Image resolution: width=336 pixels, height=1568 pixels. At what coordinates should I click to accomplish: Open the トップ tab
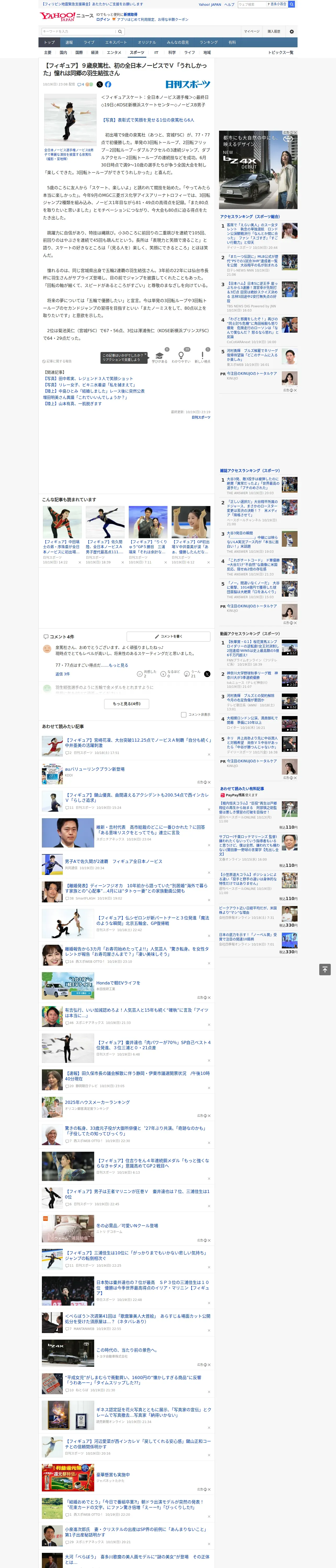49,43
